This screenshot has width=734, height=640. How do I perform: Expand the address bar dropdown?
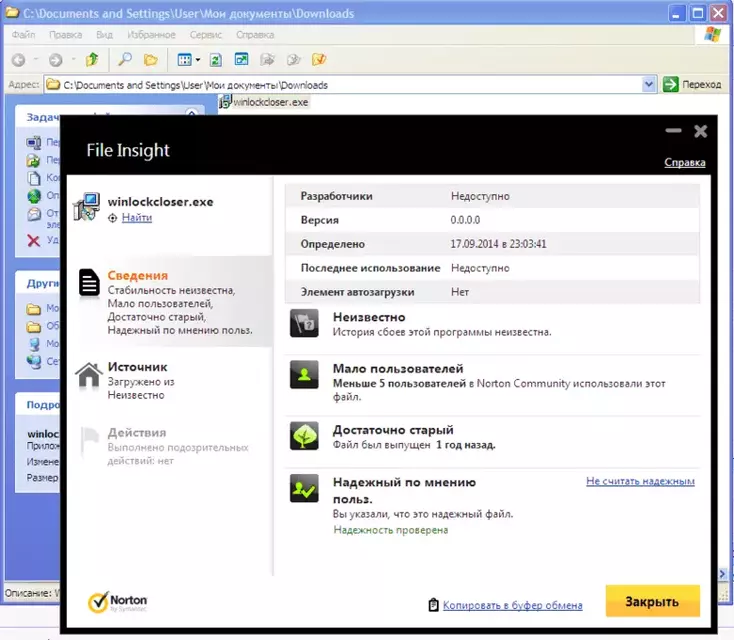pyautogui.click(x=649, y=84)
